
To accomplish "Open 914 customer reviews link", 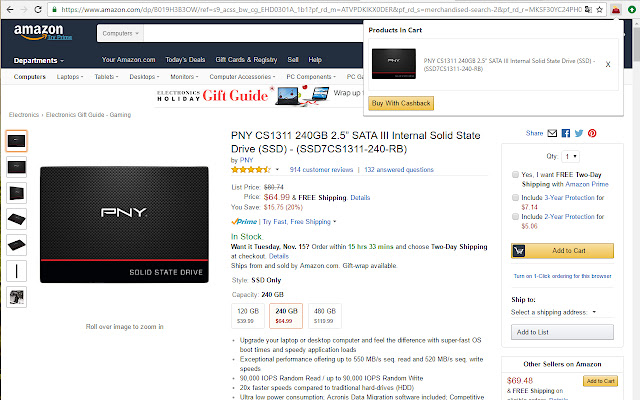I will click(321, 169).
